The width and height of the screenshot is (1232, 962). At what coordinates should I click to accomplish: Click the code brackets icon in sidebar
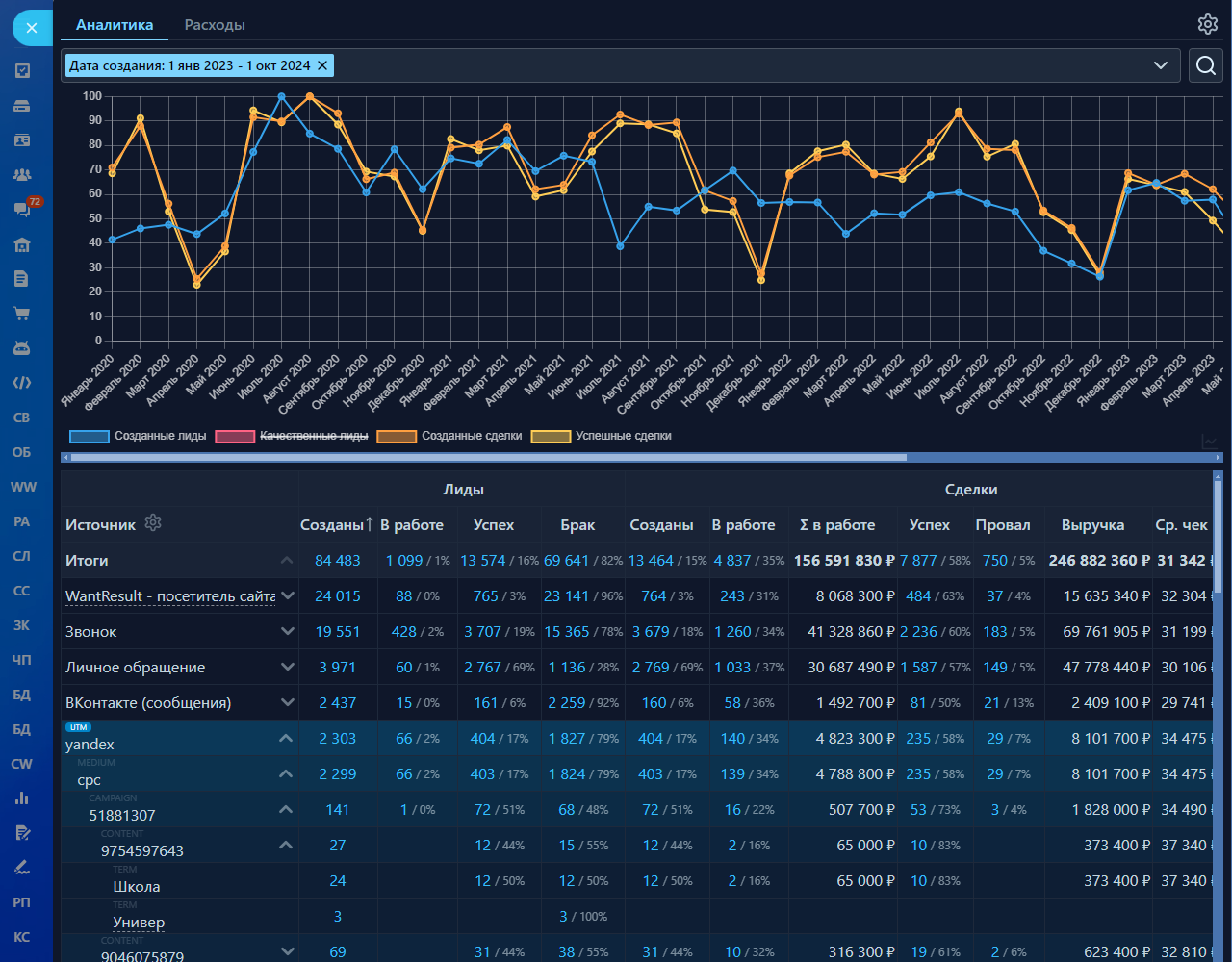(22, 383)
